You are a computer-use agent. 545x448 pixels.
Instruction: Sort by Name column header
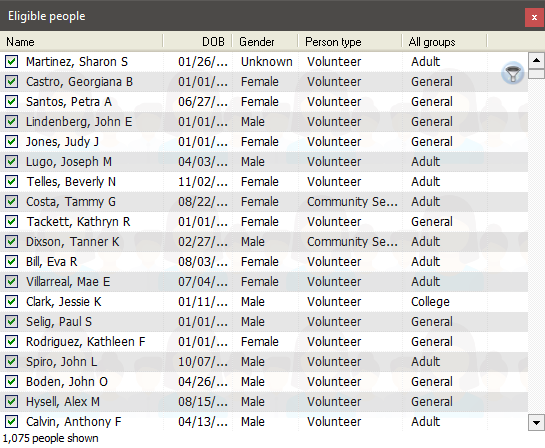click(81, 42)
